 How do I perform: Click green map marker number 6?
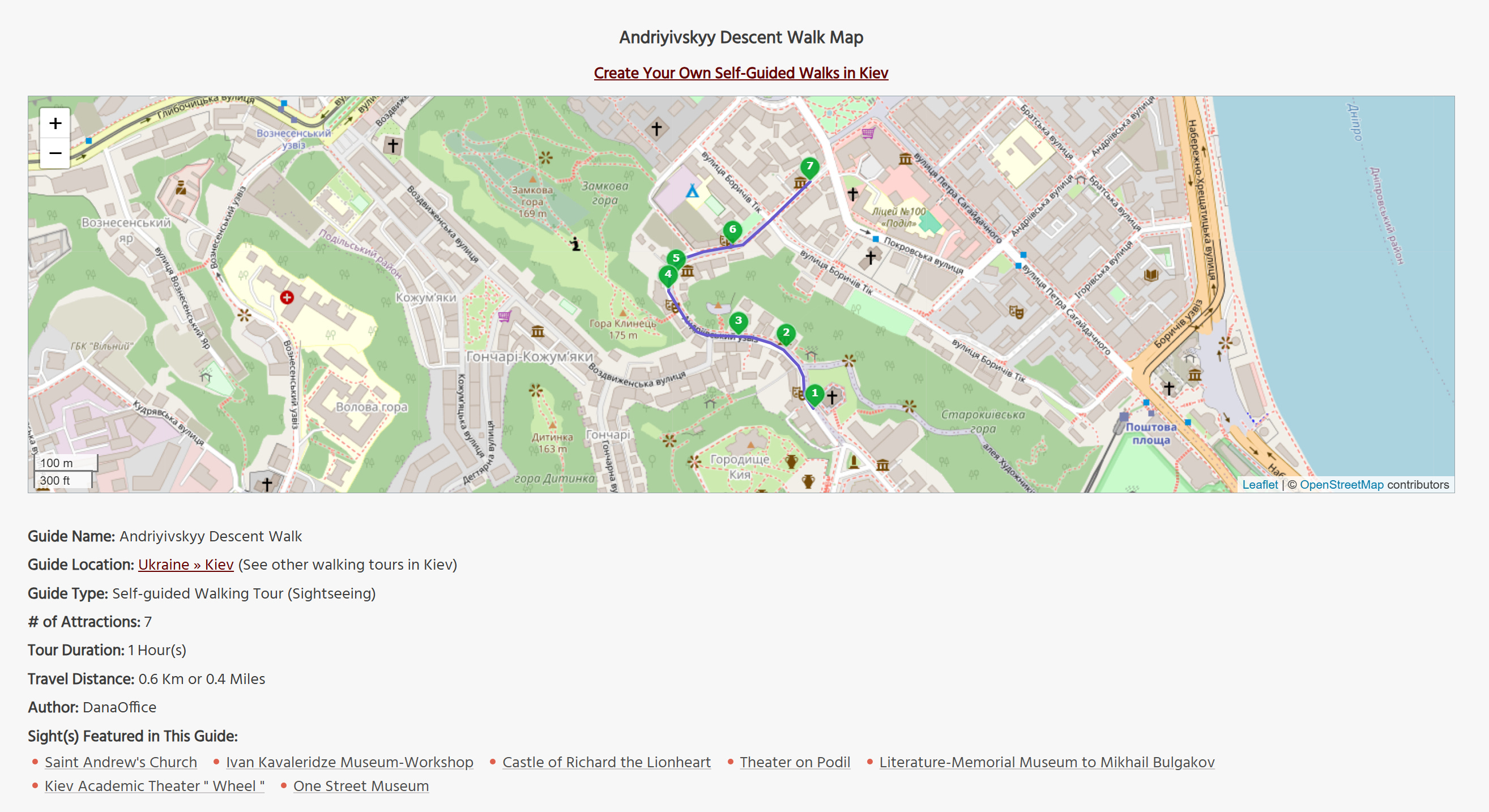732,229
